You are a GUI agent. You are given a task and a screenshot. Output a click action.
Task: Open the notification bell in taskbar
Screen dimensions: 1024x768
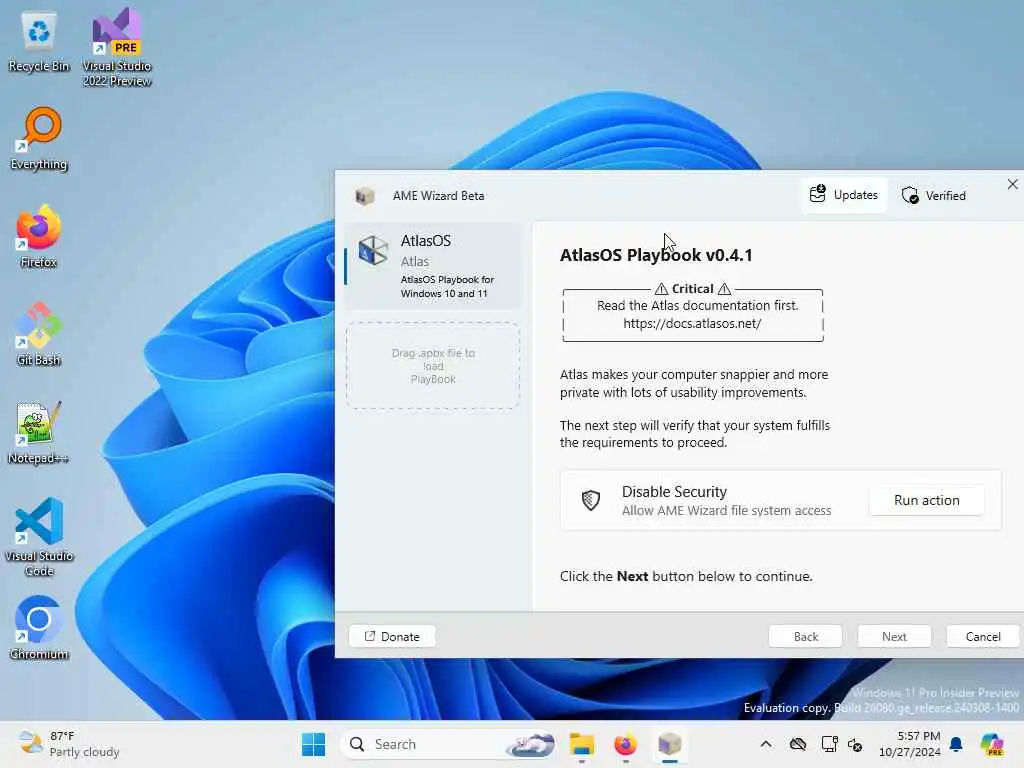point(956,744)
